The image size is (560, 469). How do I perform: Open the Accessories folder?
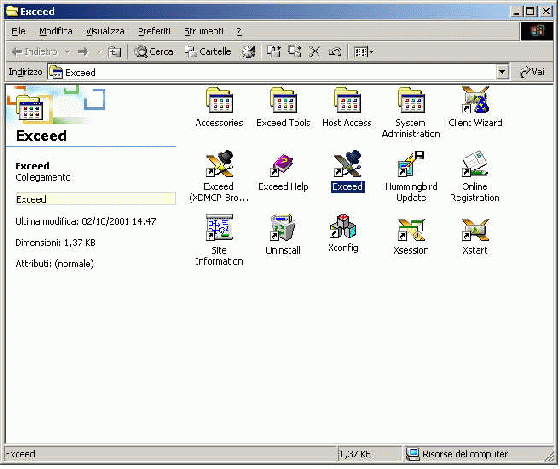pos(219,107)
